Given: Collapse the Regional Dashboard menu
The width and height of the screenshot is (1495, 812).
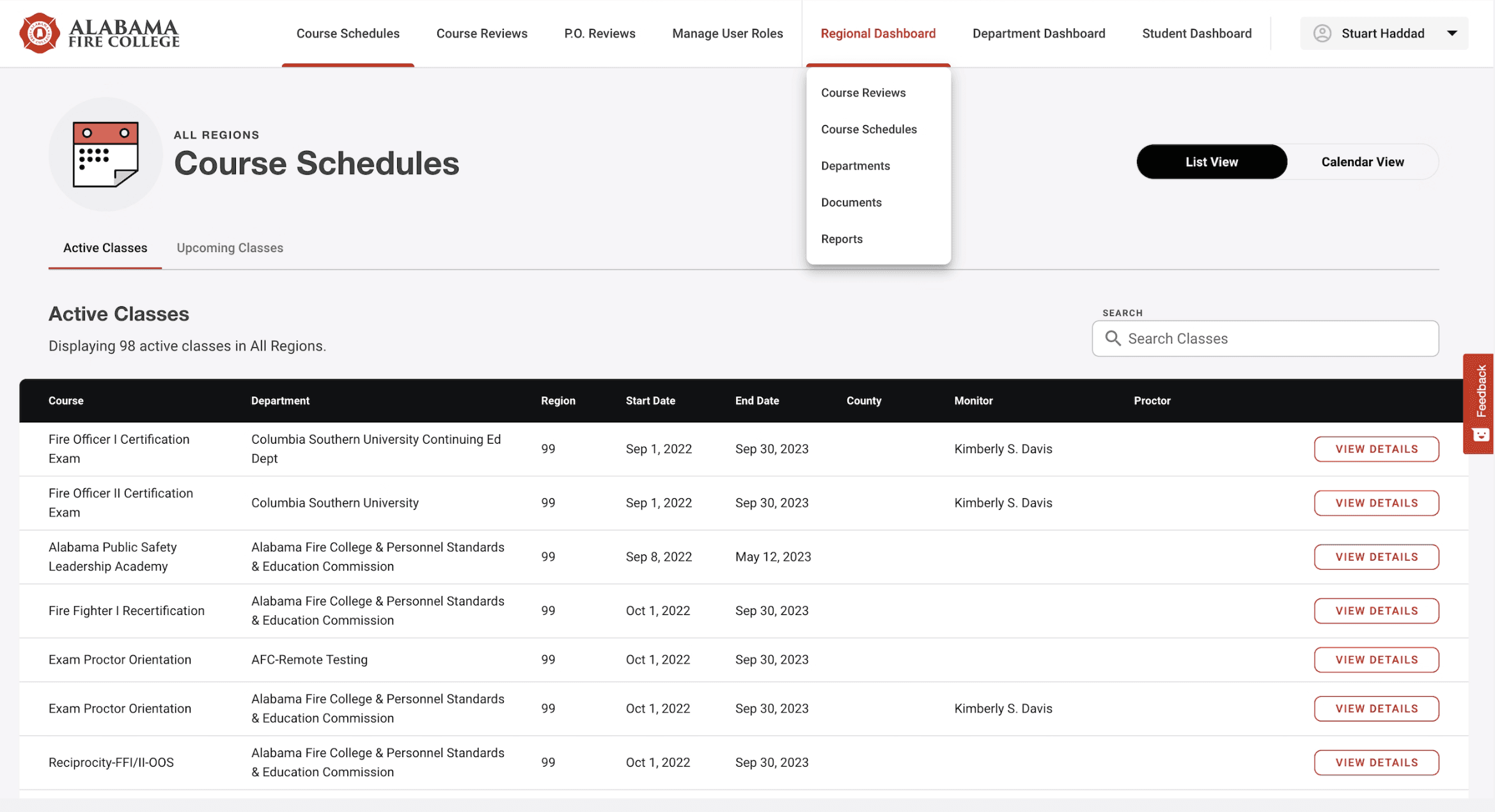Looking at the screenshot, I should (877, 33).
